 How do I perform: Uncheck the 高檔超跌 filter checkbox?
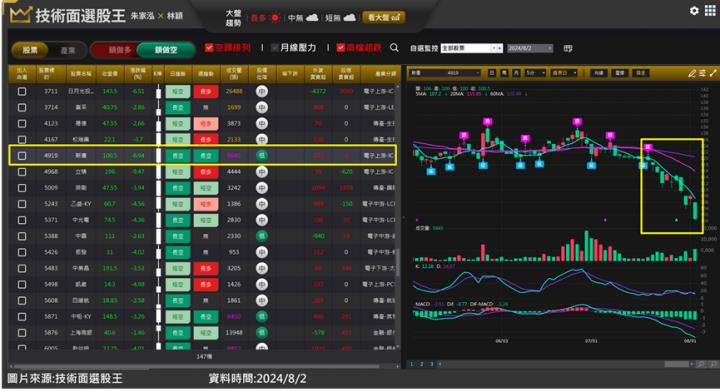(341, 47)
